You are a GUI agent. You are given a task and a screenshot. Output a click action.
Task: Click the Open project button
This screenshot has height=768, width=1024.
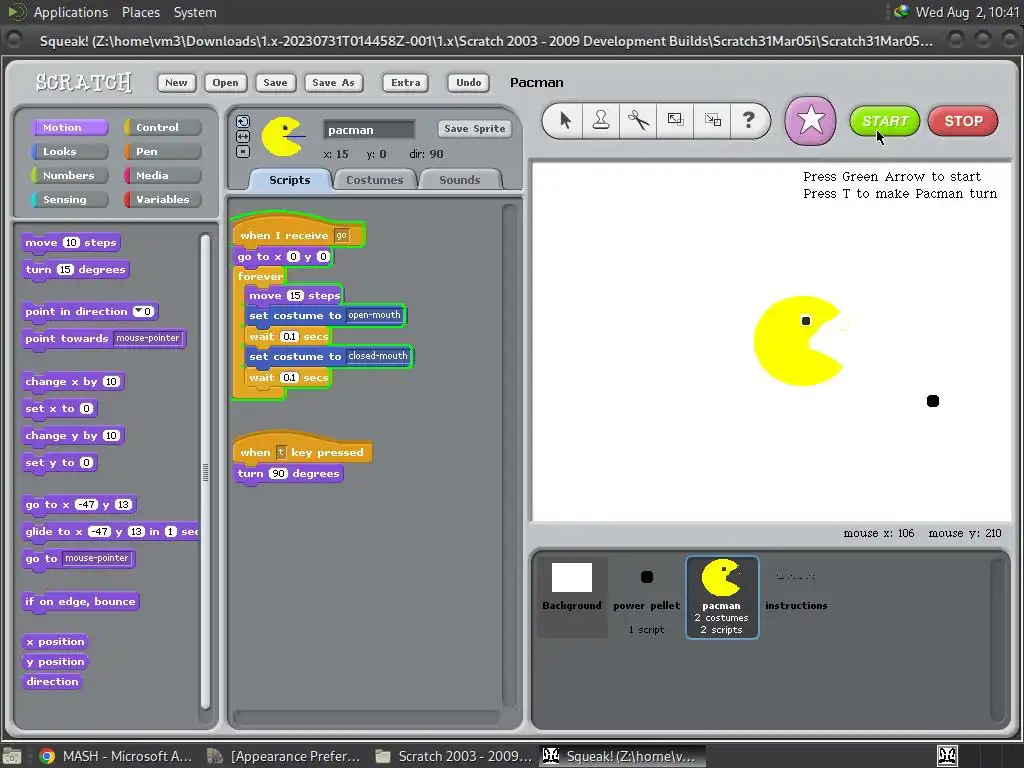[225, 82]
